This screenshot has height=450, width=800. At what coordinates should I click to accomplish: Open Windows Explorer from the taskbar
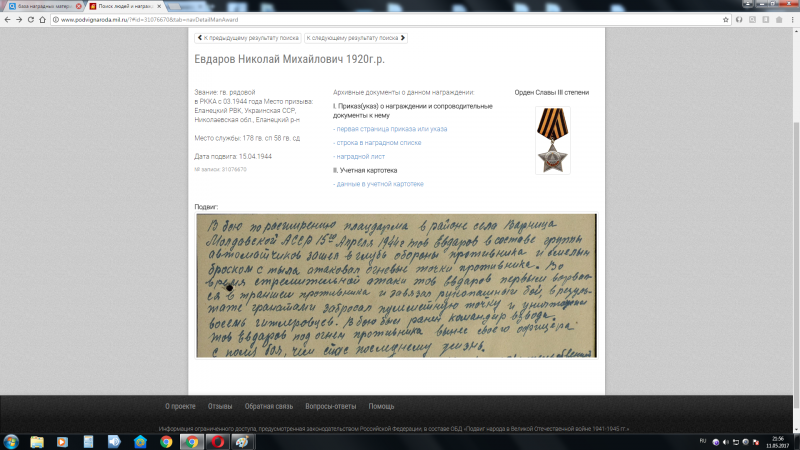click(37, 442)
